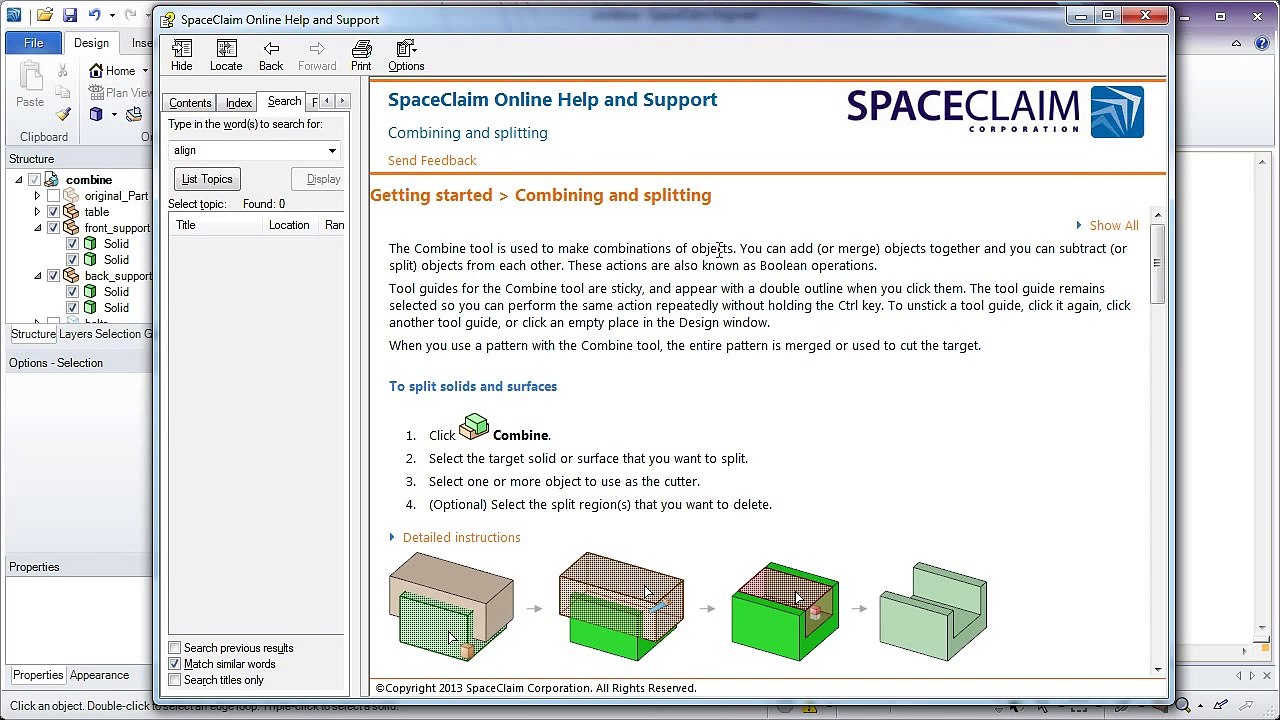Click the Cut scissors icon

click(x=63, y=71)
